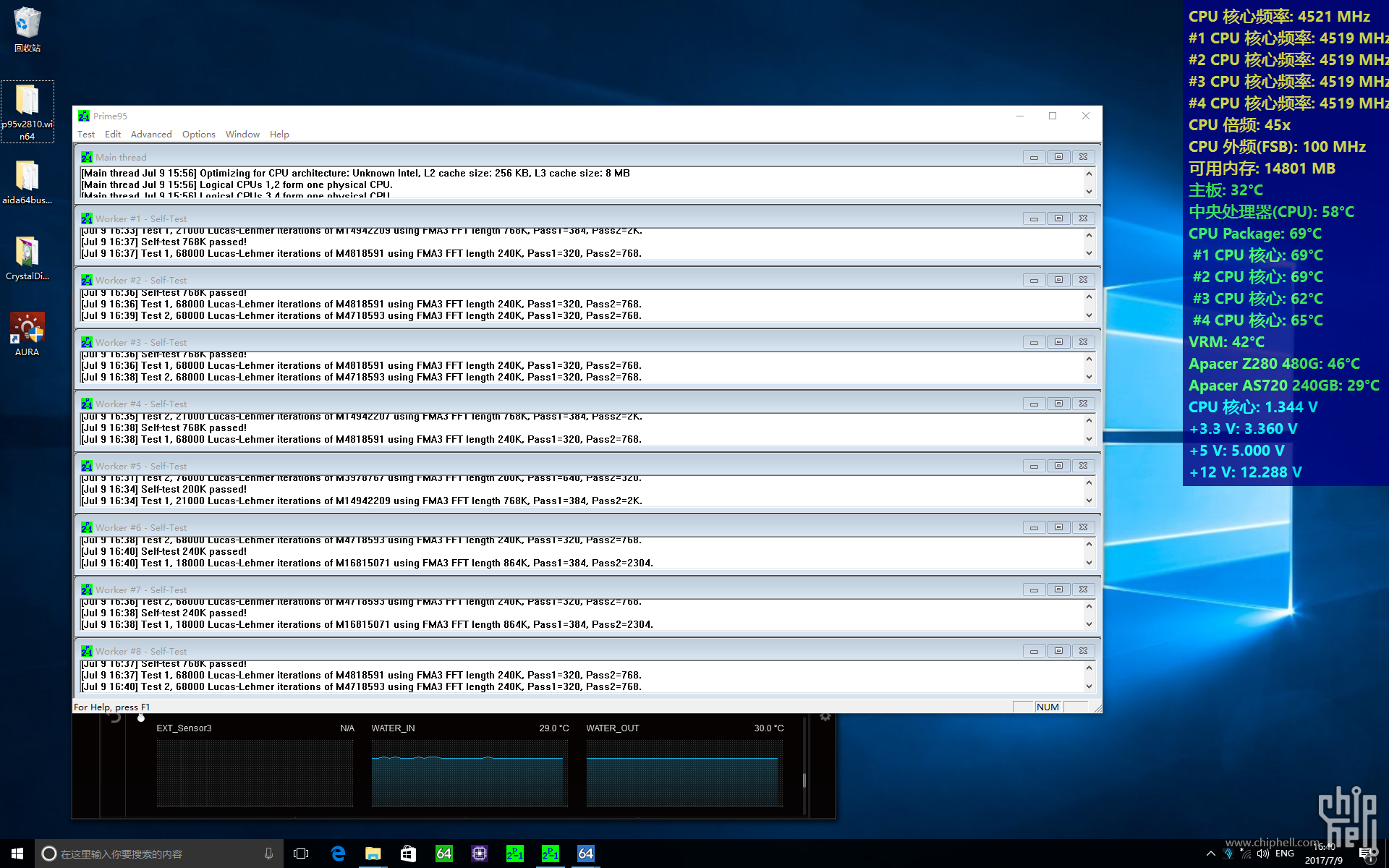Restore the Worker #5 Self-Test window
The height and width of the screenshot is (868, 1389).
point(1058,466)
